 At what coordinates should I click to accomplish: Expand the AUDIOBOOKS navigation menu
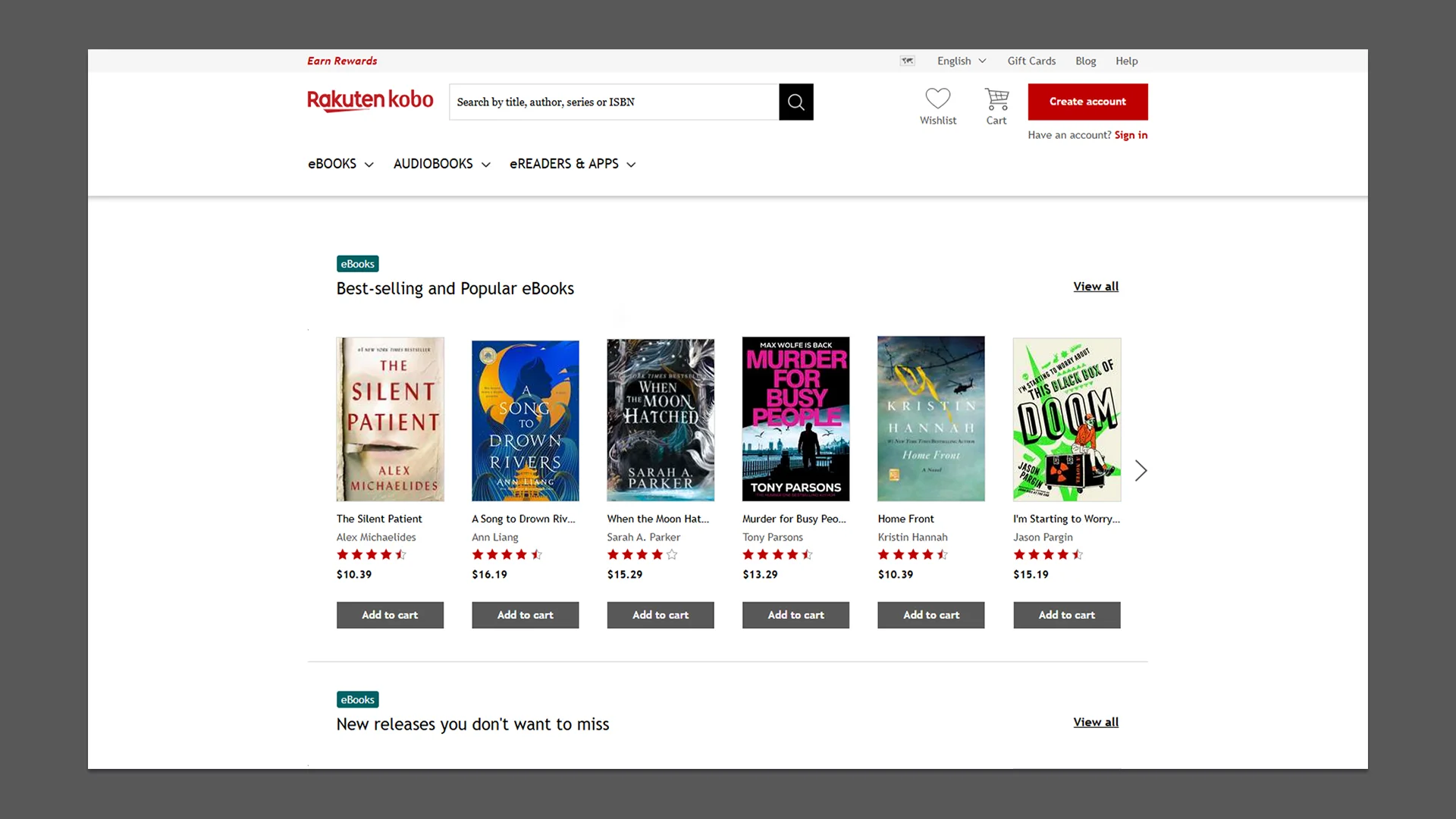441,164
